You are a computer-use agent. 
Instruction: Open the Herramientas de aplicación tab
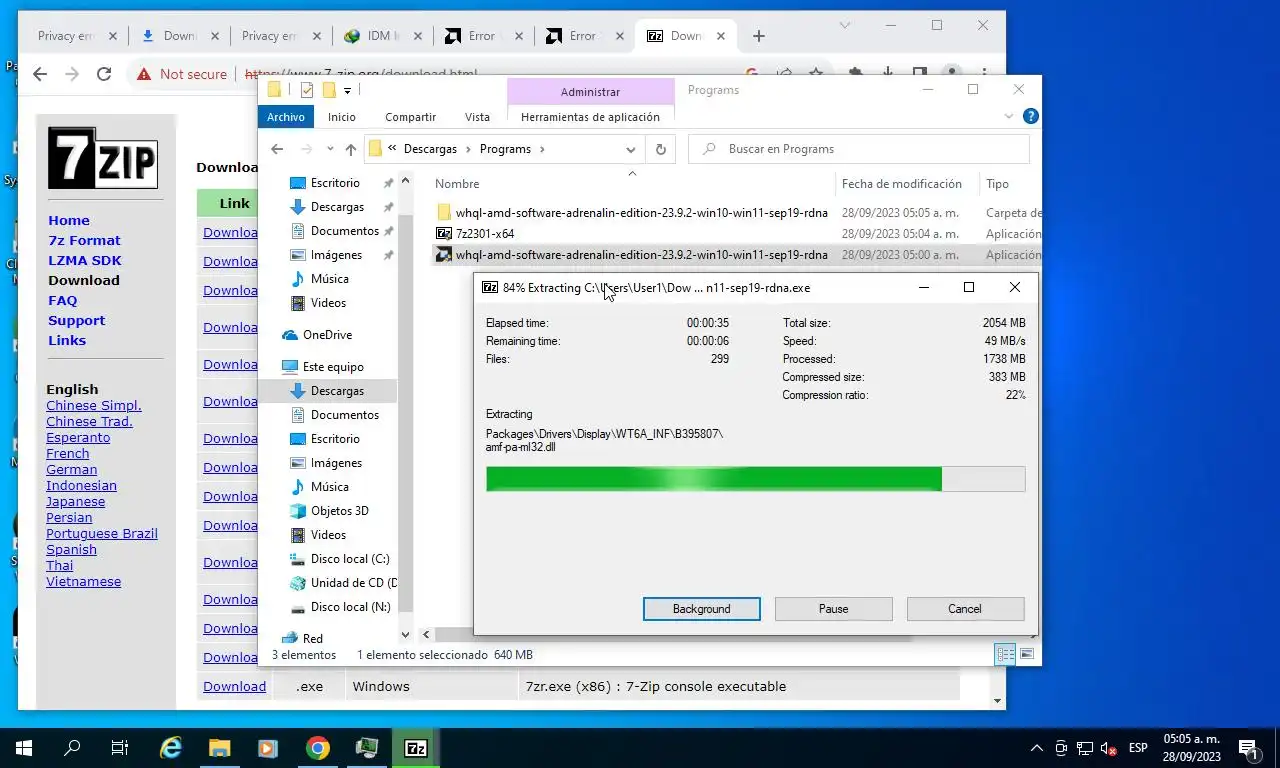pyautogui.click(x=590, y=117)
